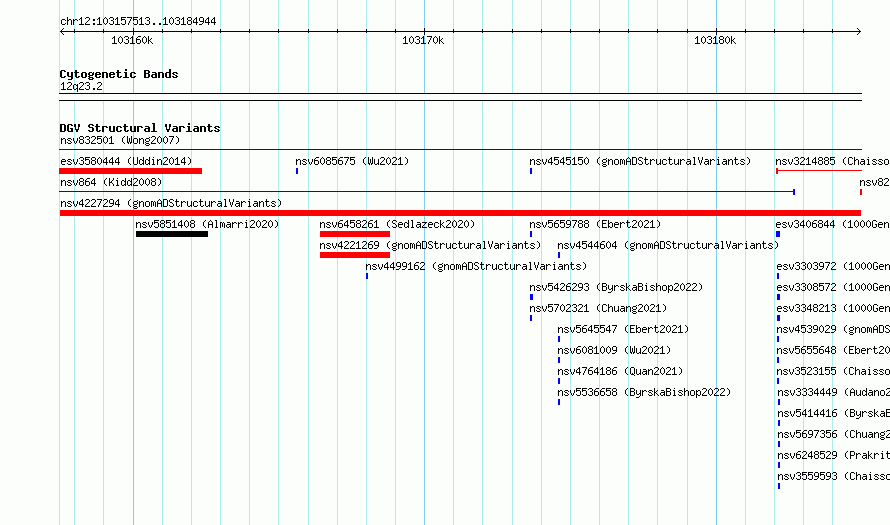Open variant nsv832501 (Wong2007)
Viewport: 890px width, 525px height.
tap(120, 140)
